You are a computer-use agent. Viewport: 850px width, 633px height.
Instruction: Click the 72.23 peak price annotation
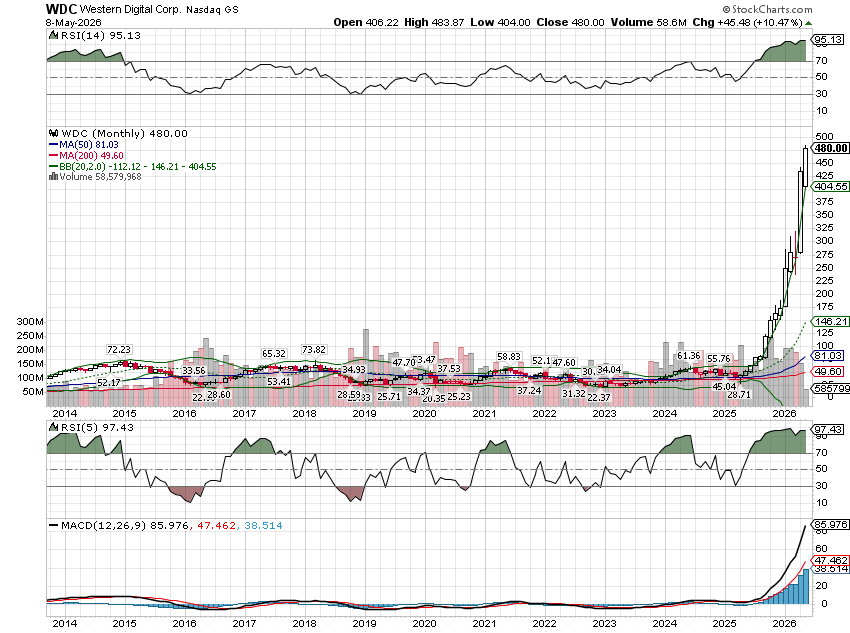click(x=119, y=350)
